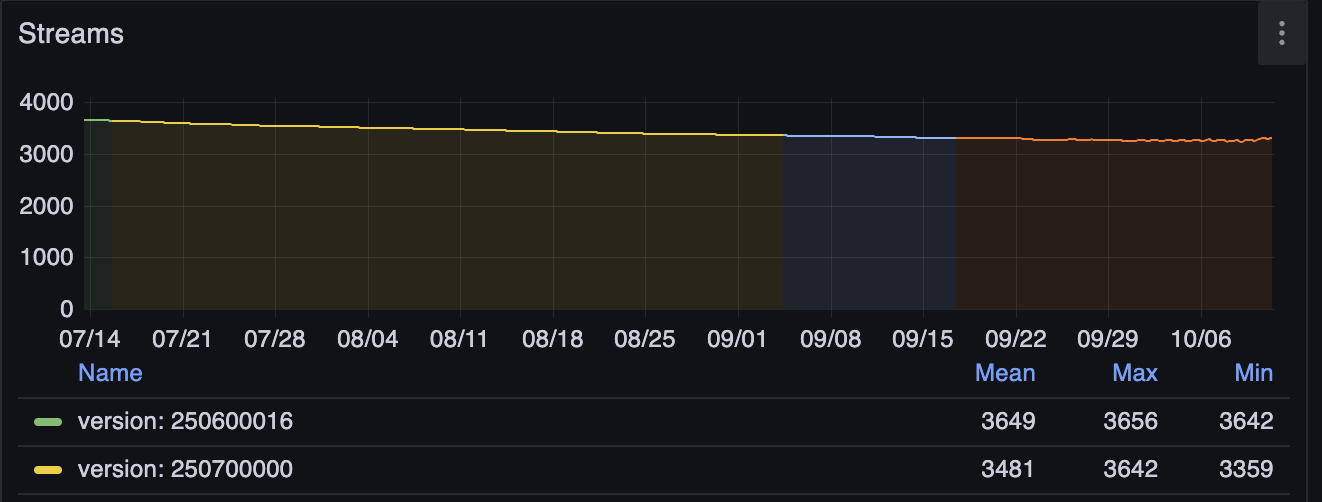Click the 4000 y-axis label
The width and height of the screenshot is (1322, 502).
click(46, 102)
